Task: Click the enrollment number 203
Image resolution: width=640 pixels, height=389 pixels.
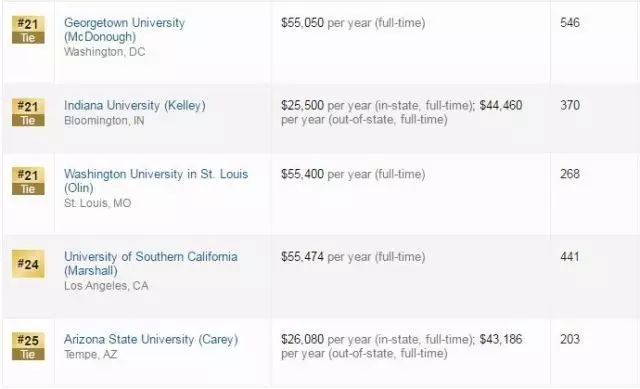Action: pos(570,339)
